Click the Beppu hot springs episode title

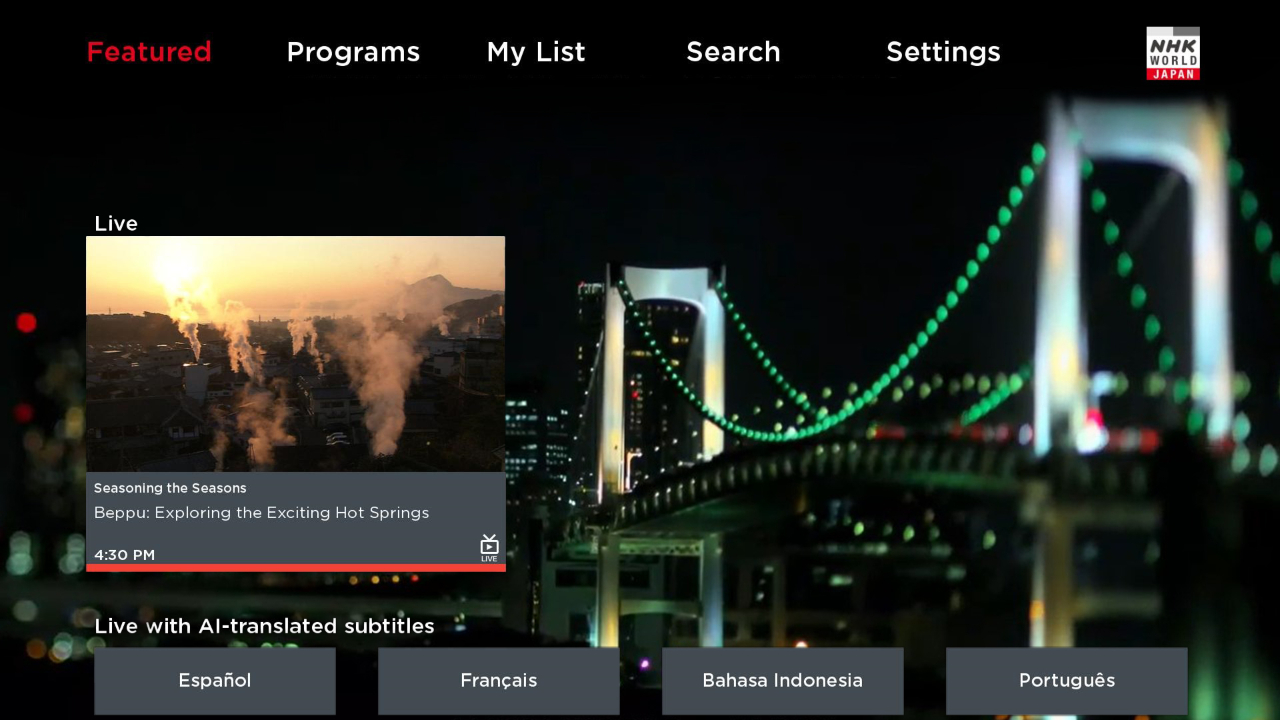point(261,513)
